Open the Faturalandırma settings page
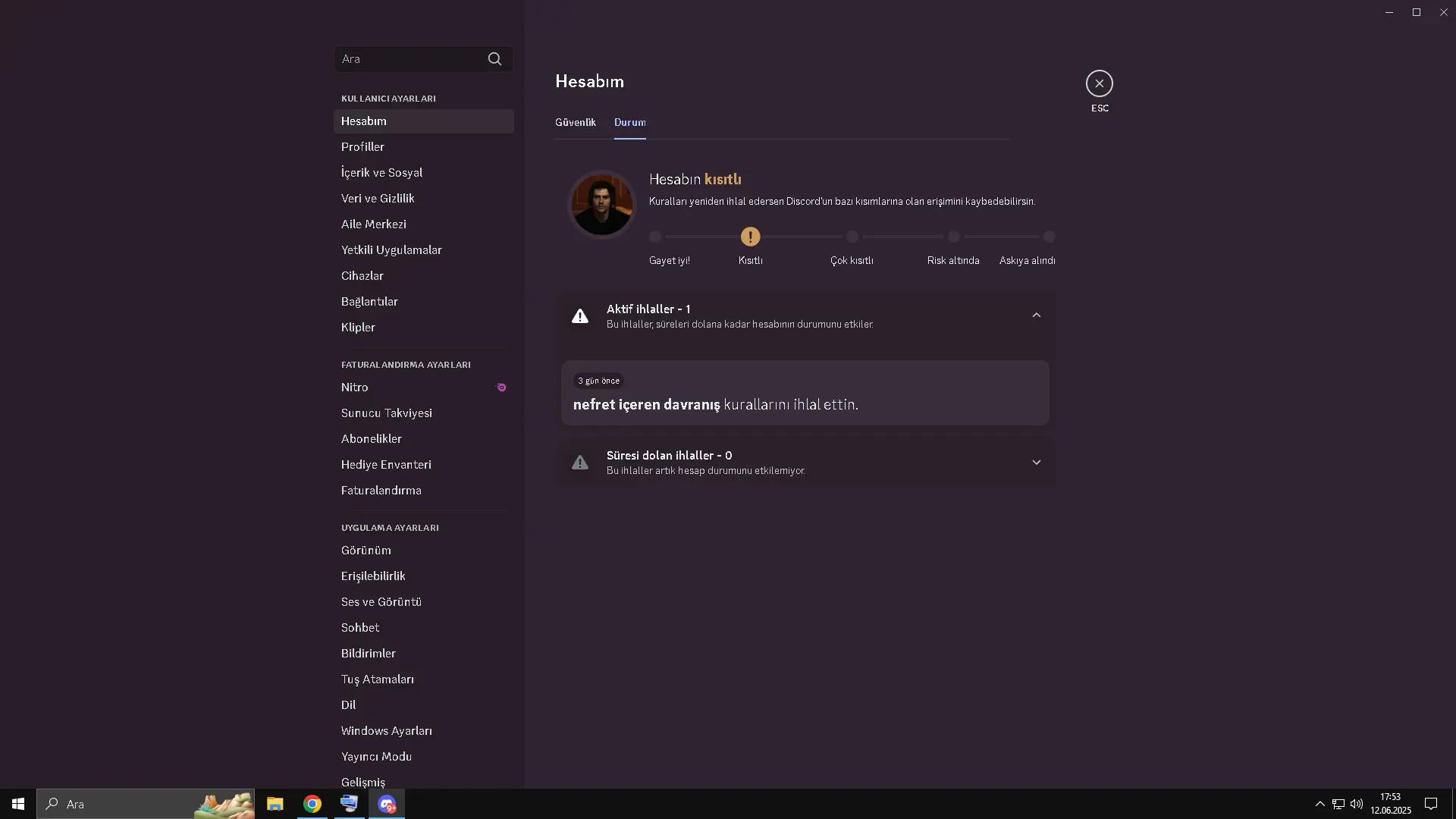This screenshot has height=819, width=1456. pos(424,491)
